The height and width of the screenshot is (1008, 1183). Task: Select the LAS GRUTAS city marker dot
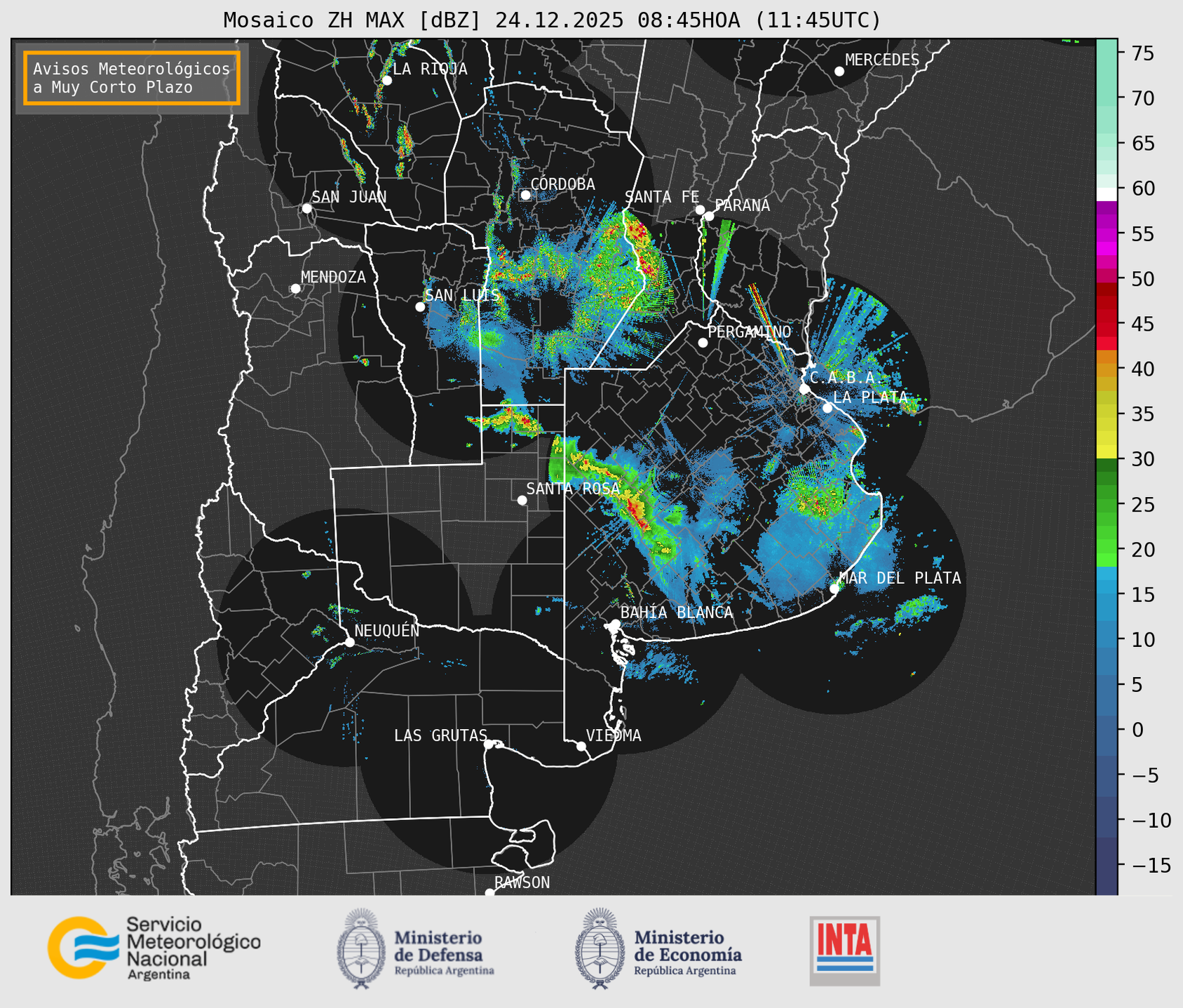[x=489, y=744]
